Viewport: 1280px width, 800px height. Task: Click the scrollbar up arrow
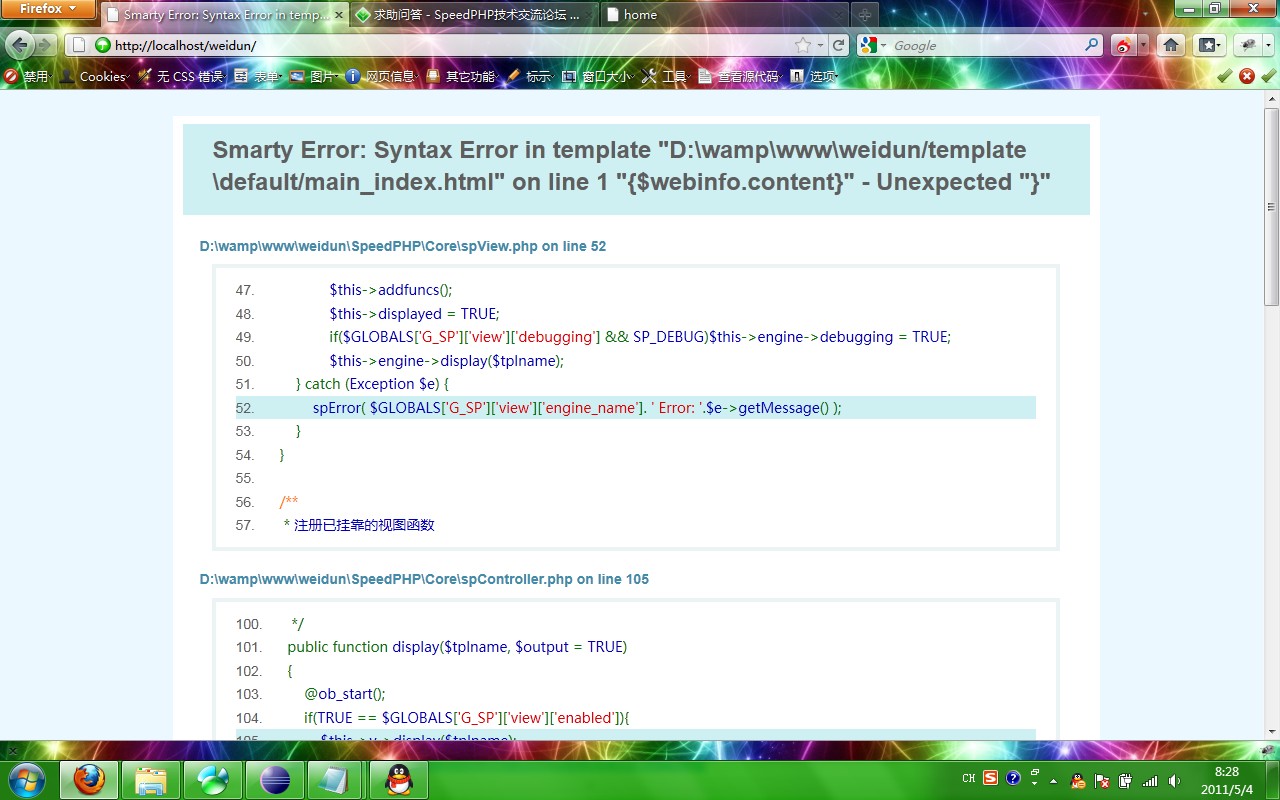coord(1272,98)
